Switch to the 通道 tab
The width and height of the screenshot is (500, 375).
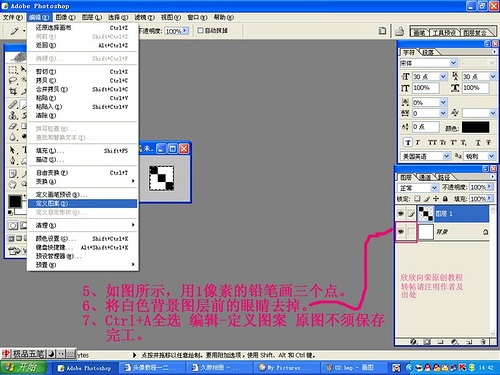click(425, 177)
